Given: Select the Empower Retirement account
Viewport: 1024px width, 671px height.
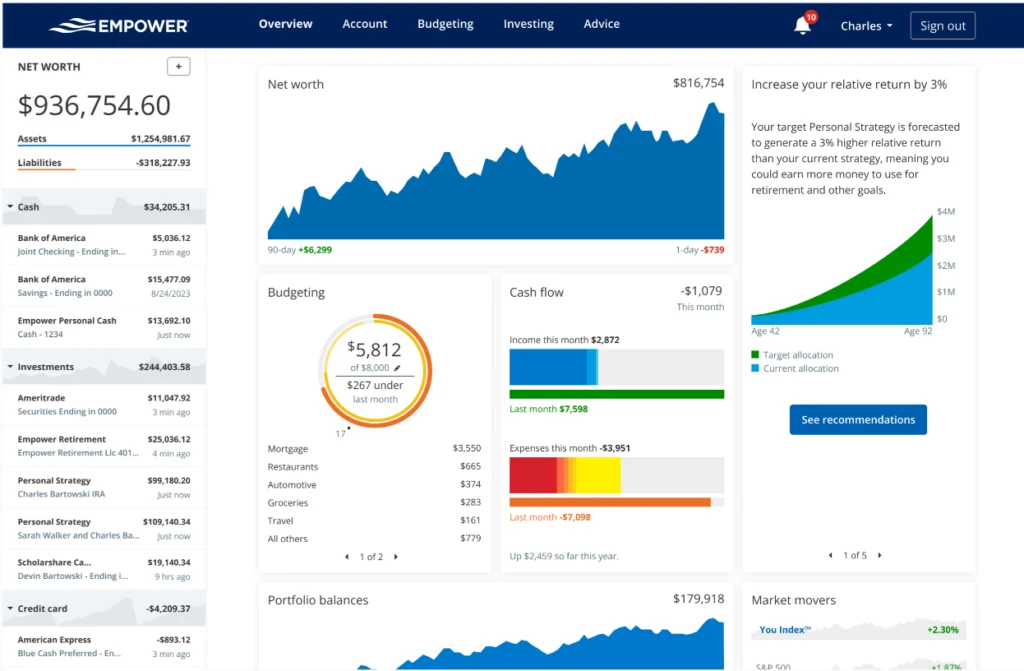Looking at the screenshot, I should pos(104,446).
